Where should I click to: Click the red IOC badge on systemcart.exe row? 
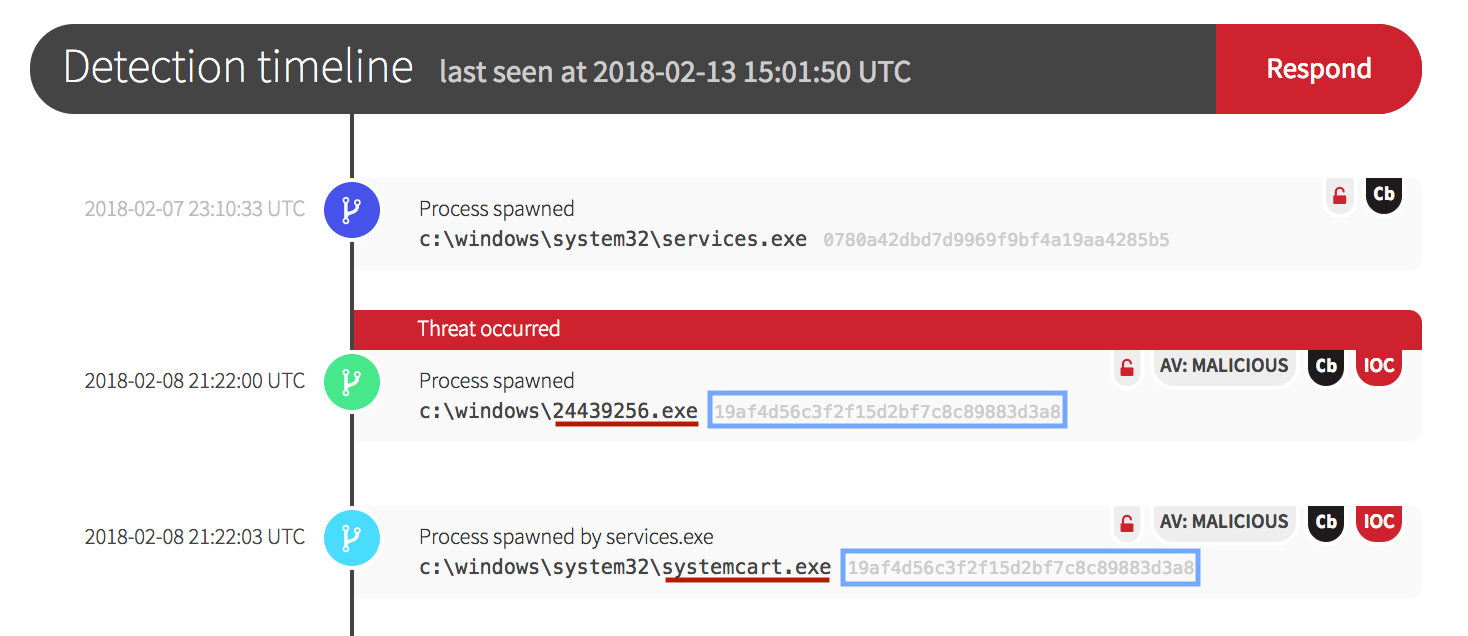click(1379, 522)
